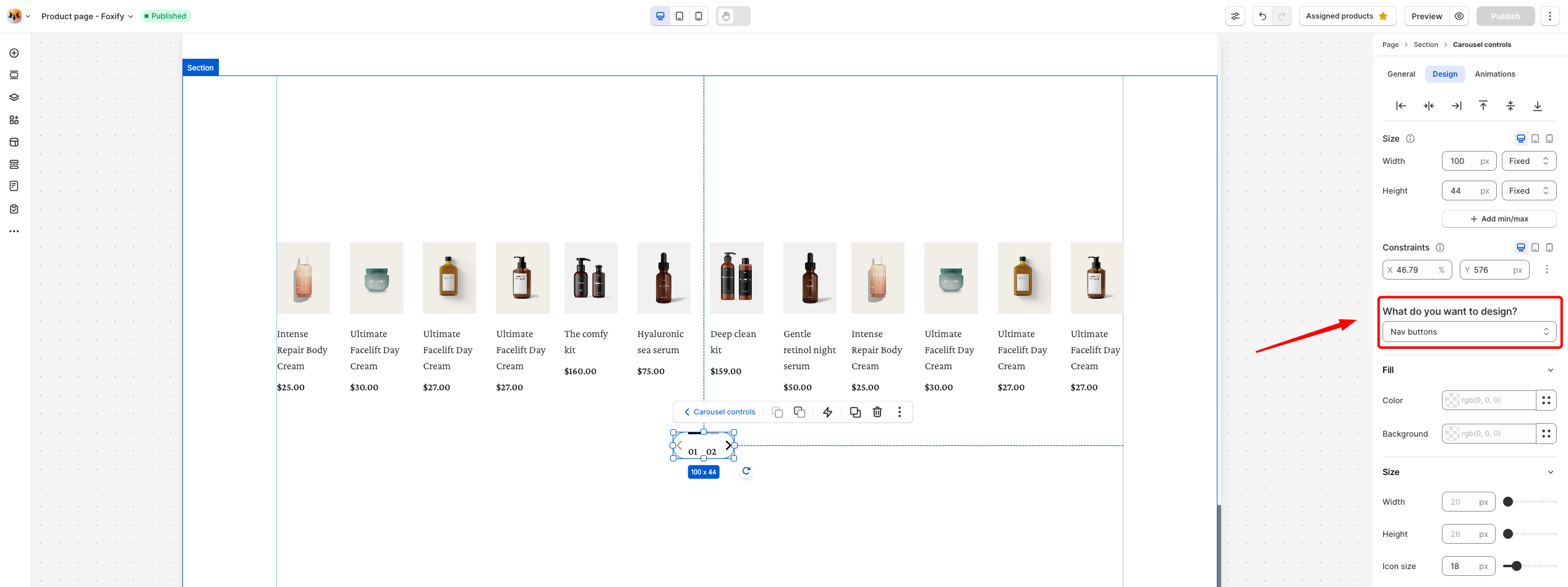Toggle the hand pan mode switch
The image size is (1568, 587).
[x=733, y=16]
